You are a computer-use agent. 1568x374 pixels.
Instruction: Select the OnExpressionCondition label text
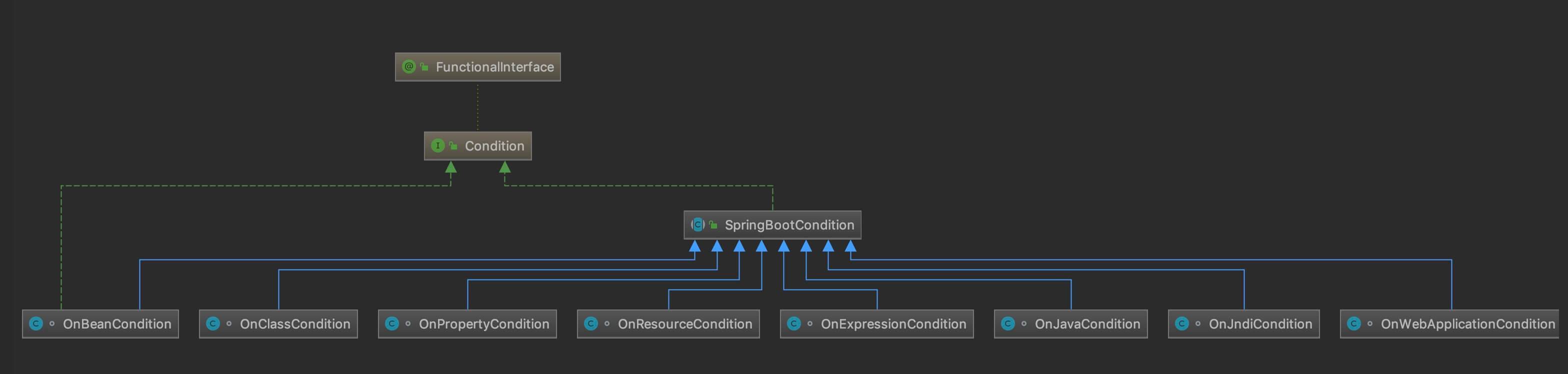(x=893, y=324)
